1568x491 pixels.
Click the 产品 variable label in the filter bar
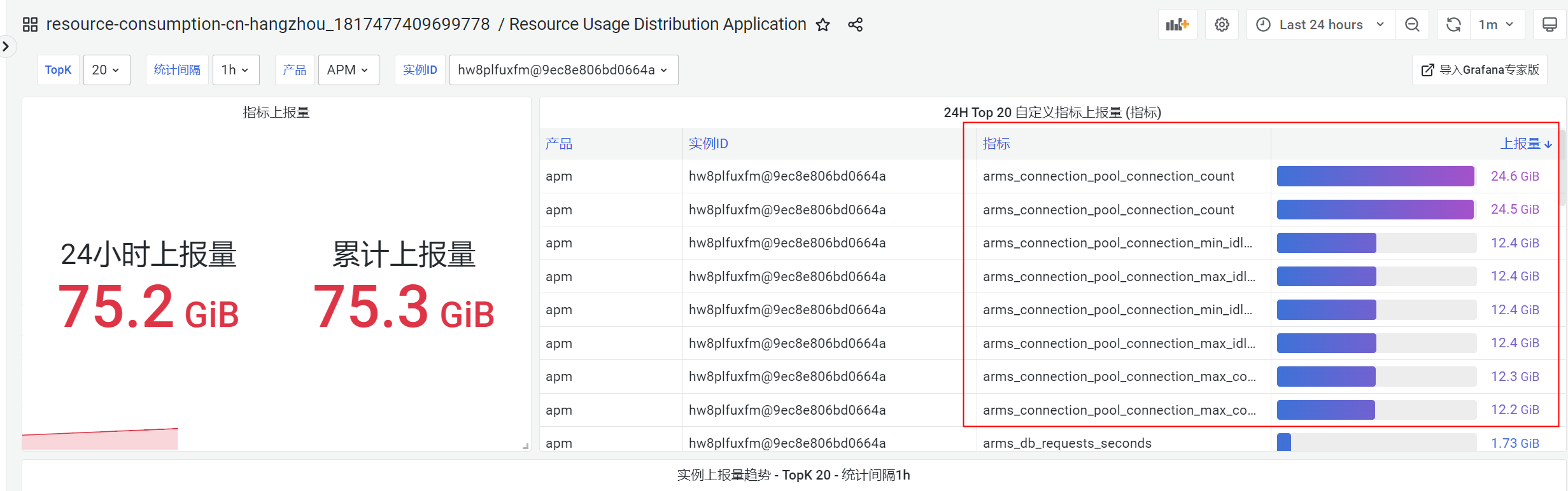coord(294,70)
